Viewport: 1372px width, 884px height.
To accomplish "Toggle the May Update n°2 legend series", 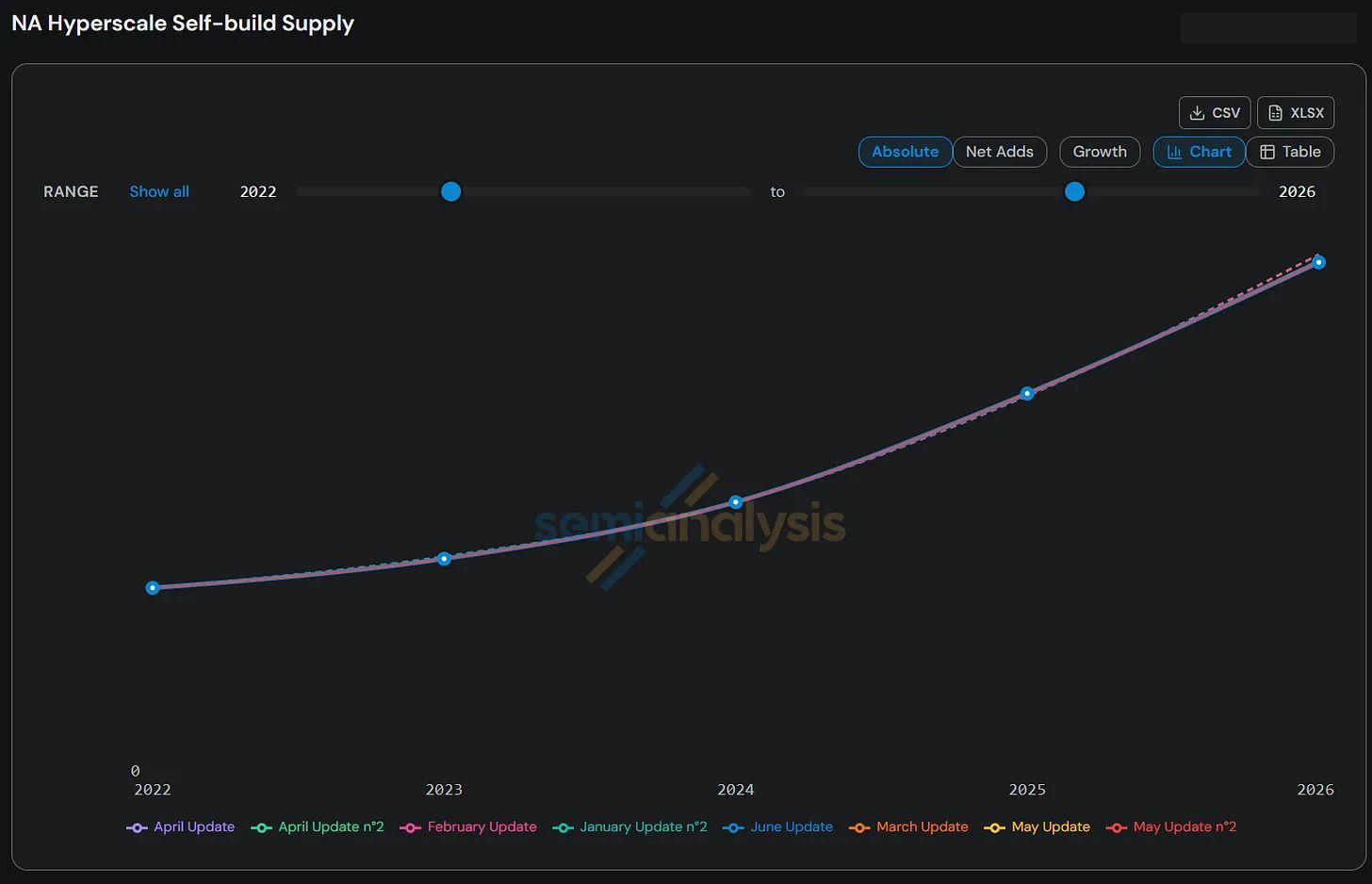I will click(x=1171, y=827).
